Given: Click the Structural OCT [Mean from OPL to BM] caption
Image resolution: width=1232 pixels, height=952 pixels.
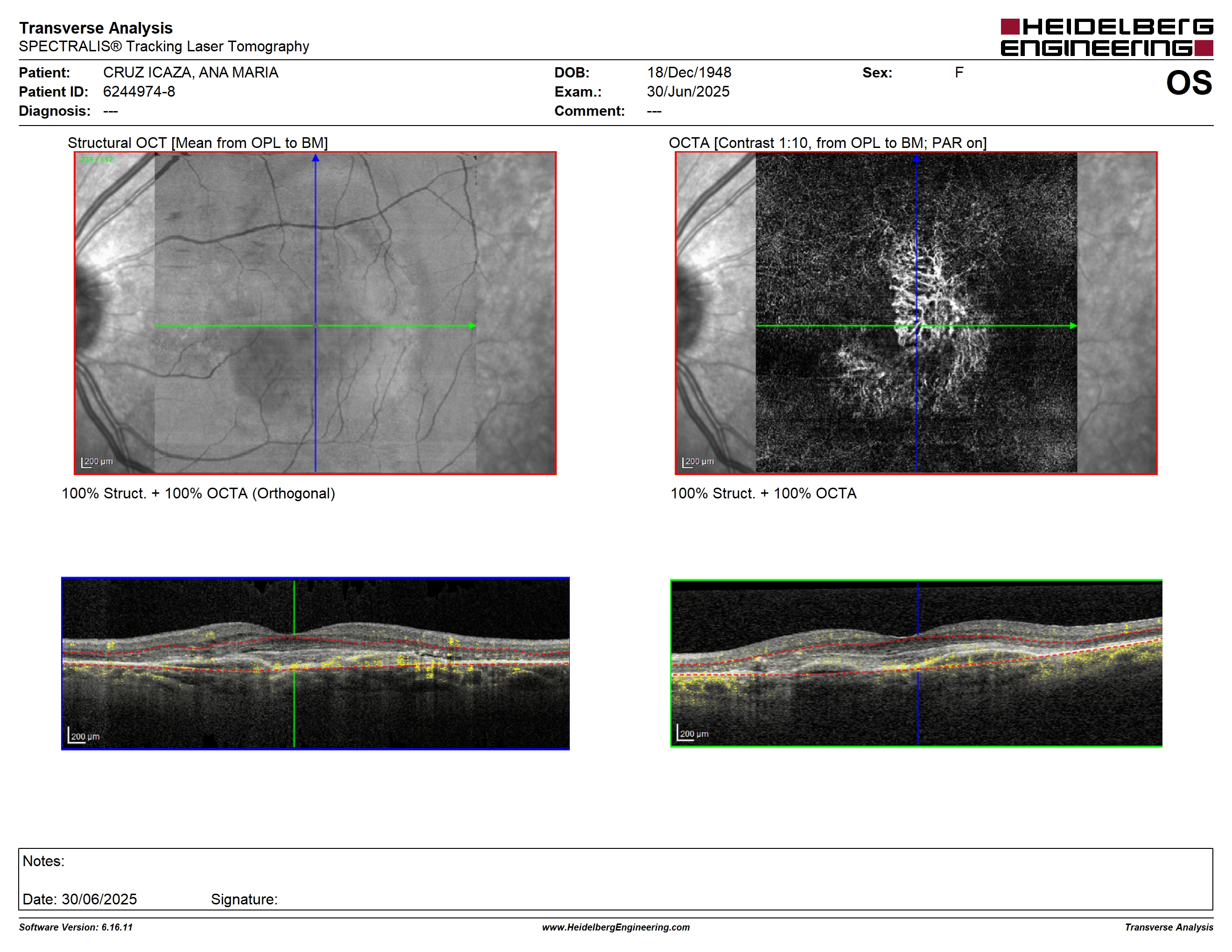Looking at the screenshot, I should pos(198,143).
